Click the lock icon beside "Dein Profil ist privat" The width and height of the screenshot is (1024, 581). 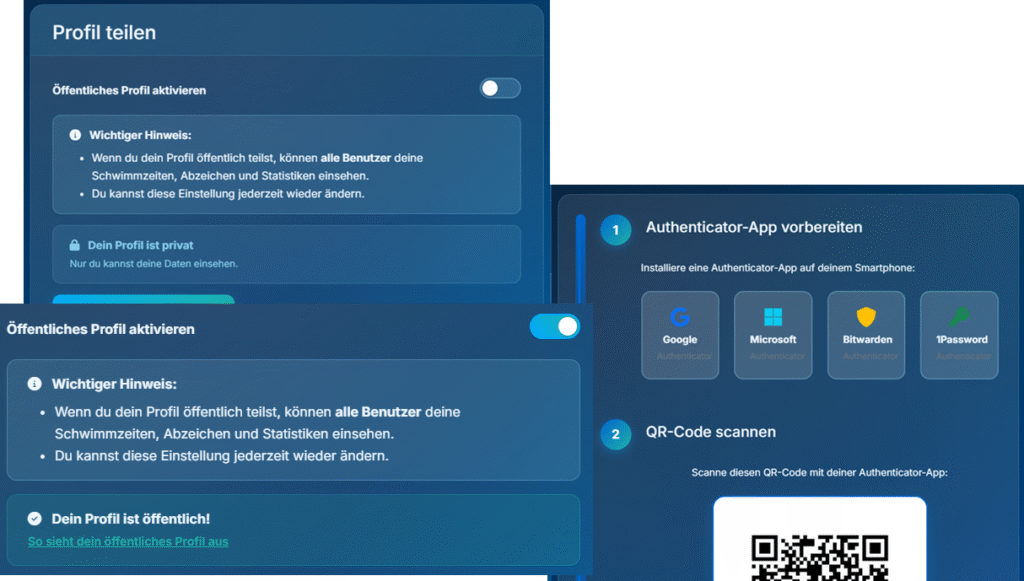point(75,245)
